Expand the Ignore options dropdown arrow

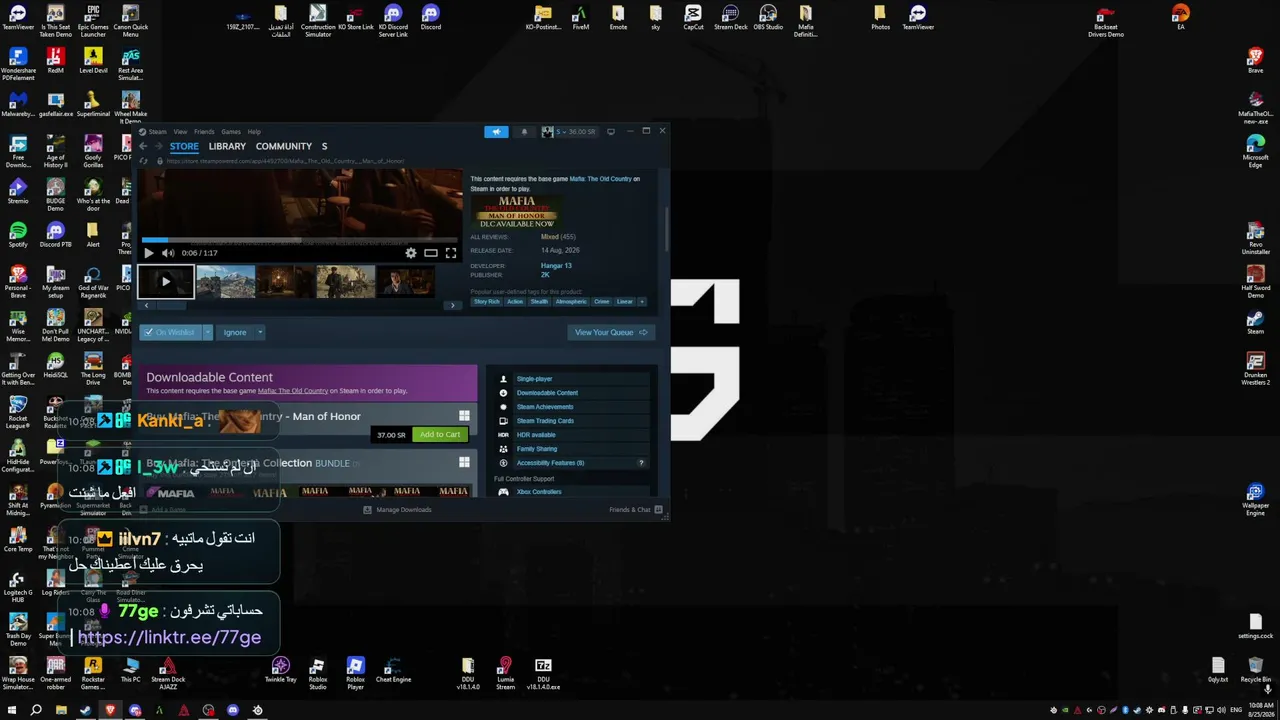coord(260,332)
